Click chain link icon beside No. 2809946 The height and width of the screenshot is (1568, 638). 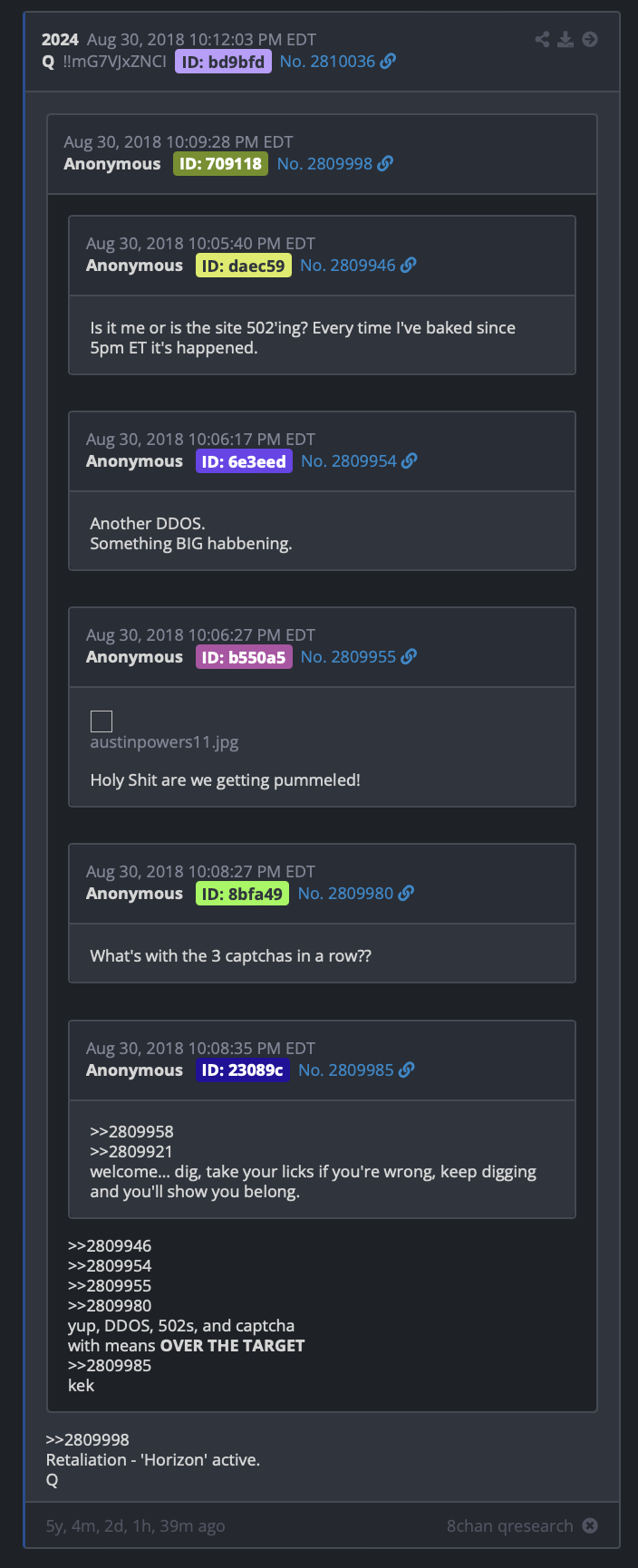point(409,265)
